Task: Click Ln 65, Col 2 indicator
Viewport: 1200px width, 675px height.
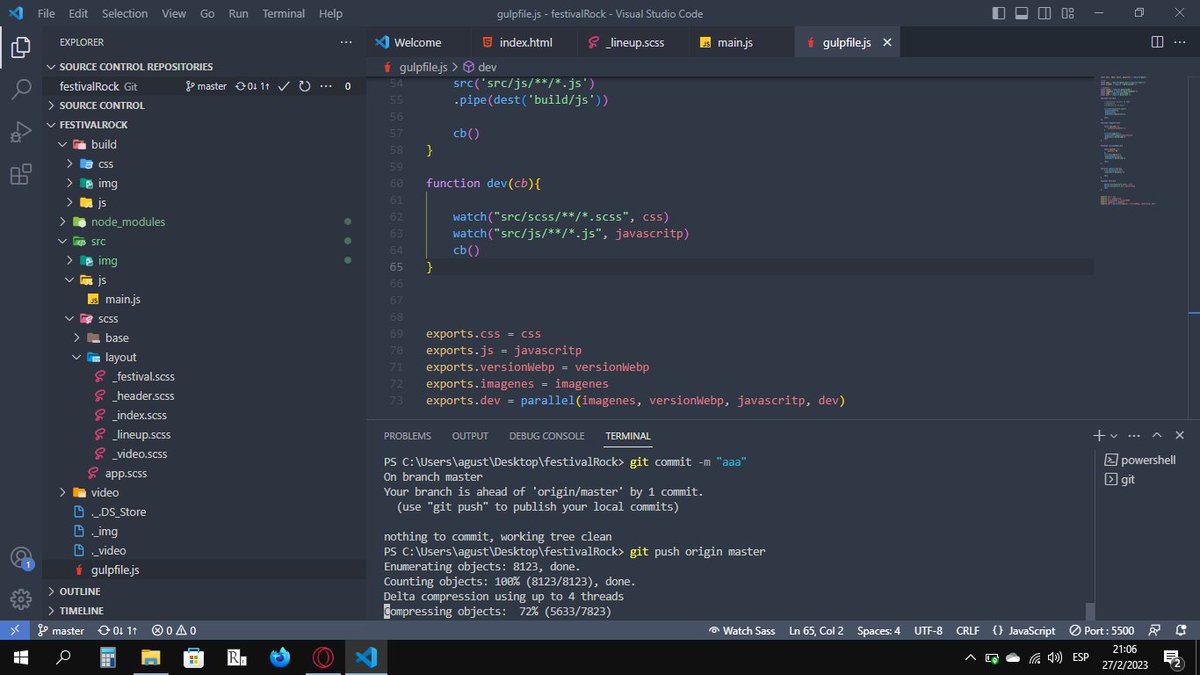Action: click(x=816, y=631)
